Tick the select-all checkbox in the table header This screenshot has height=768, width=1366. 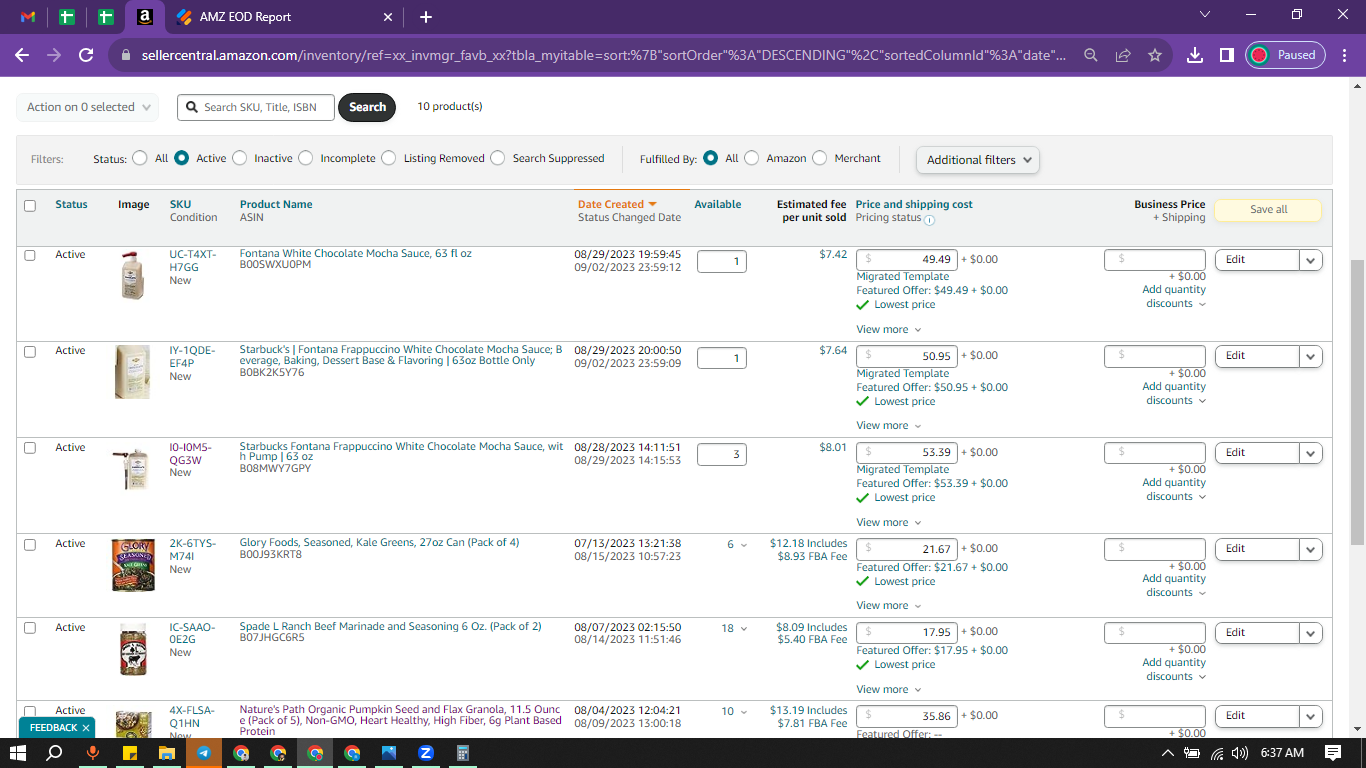(x=30, y=206)
